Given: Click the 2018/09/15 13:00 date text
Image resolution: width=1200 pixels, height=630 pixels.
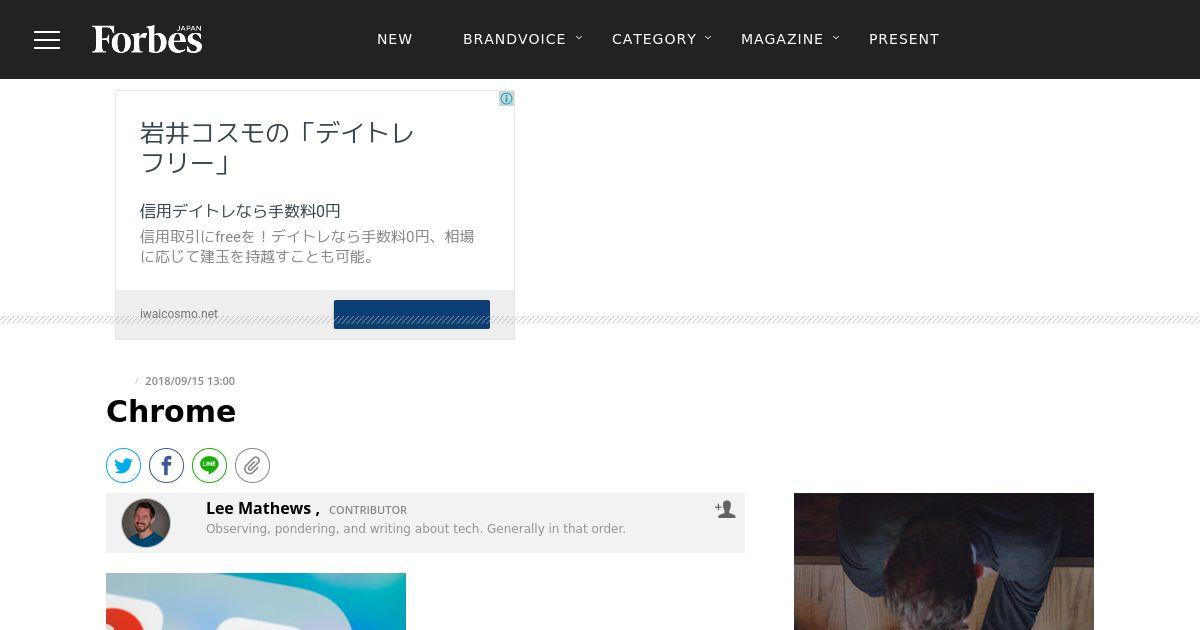Looking at the screenshot, I should pyautogui.click(x=190, y=381).
